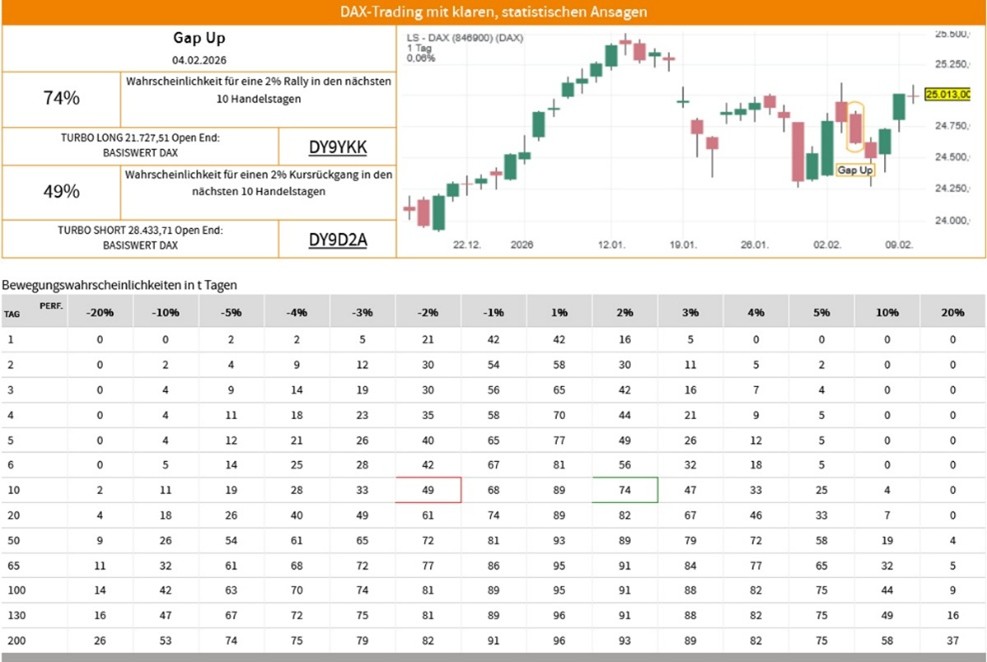Click the 10% column header
The width and height of the screenshot is (987, 662).
(x=887, y=312)
